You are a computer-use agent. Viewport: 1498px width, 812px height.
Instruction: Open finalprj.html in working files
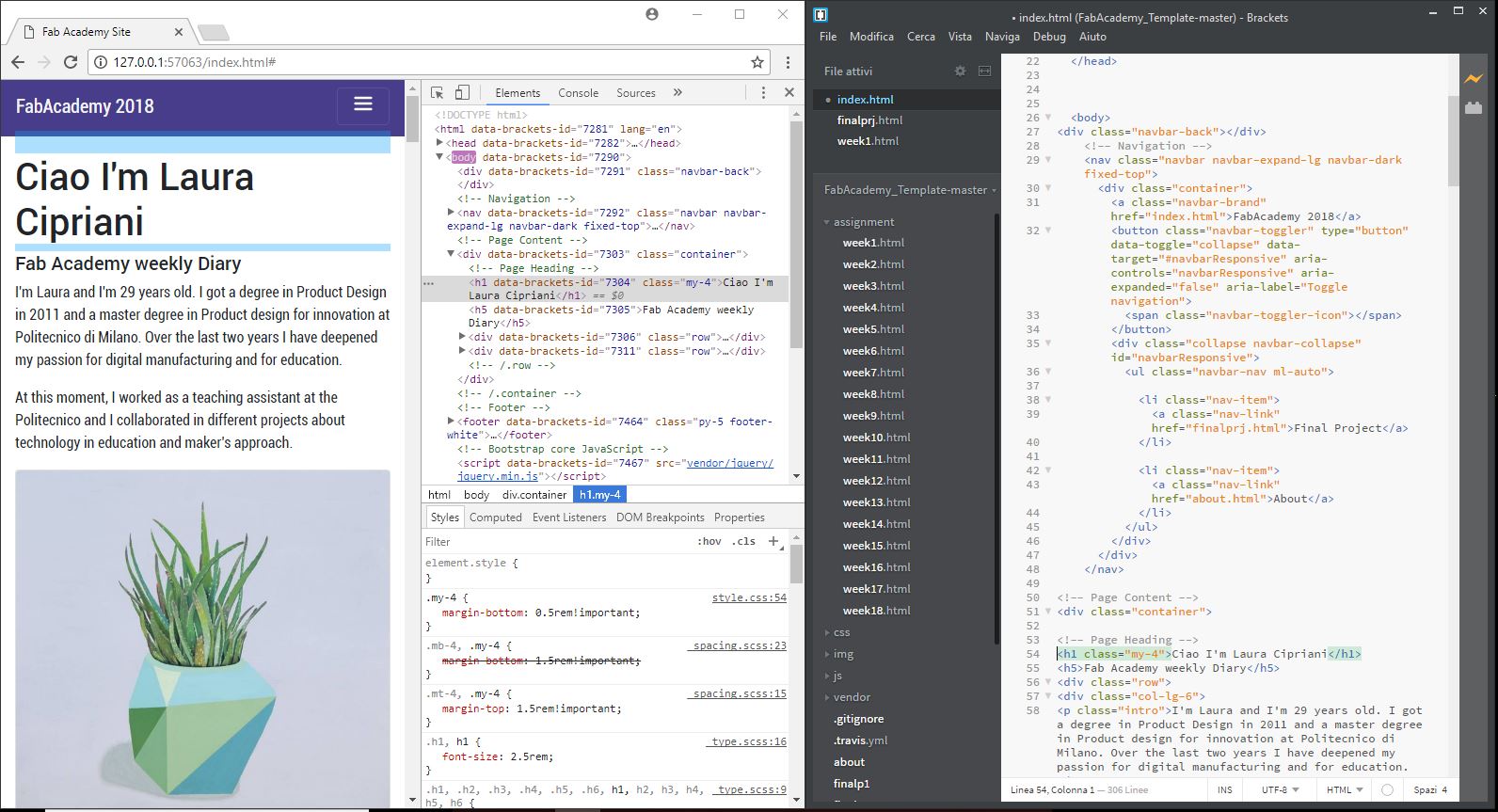pos(869,120)
